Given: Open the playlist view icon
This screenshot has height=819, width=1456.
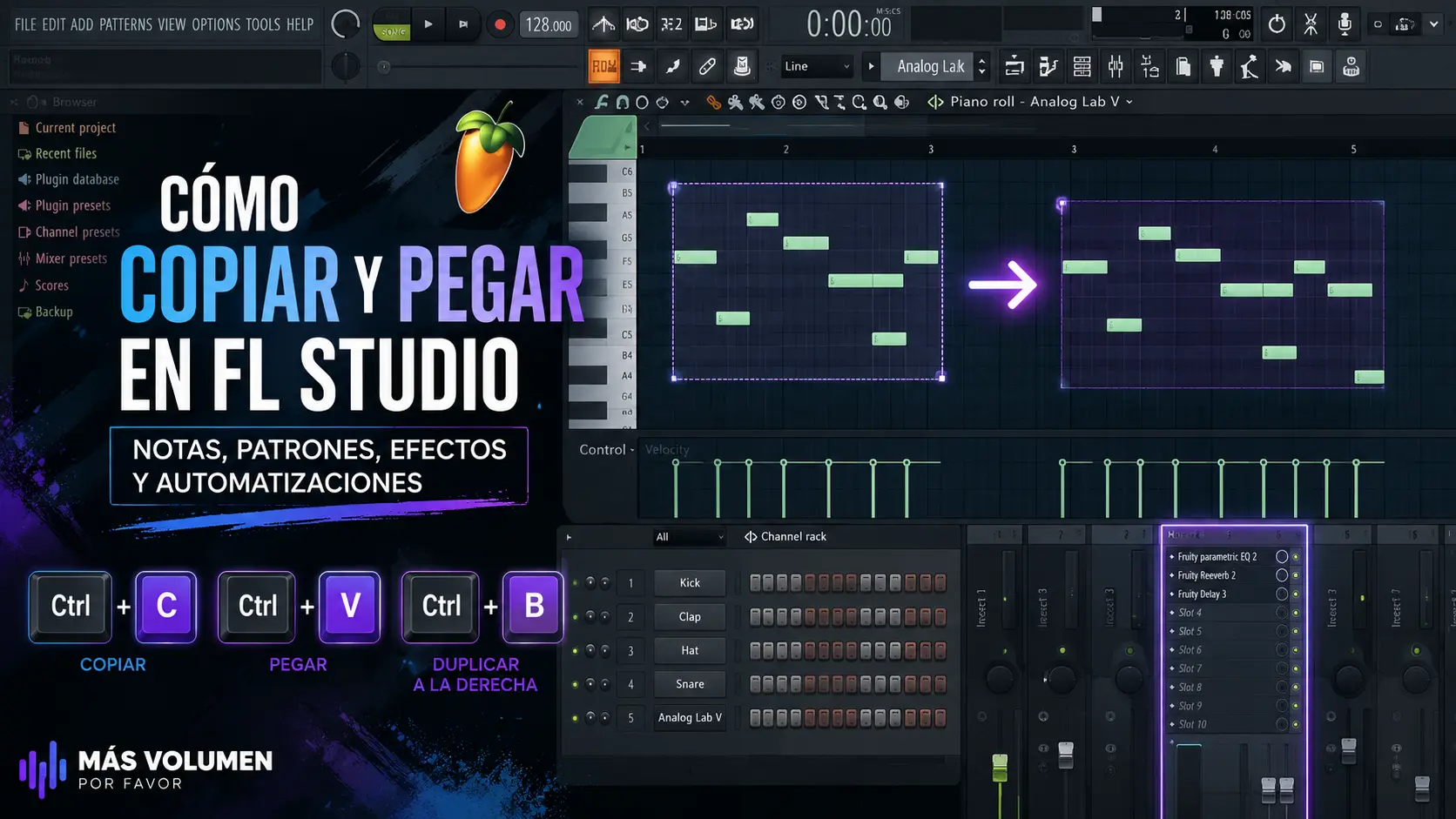Looking at the screenshot, I should (x=1014, y=66).
